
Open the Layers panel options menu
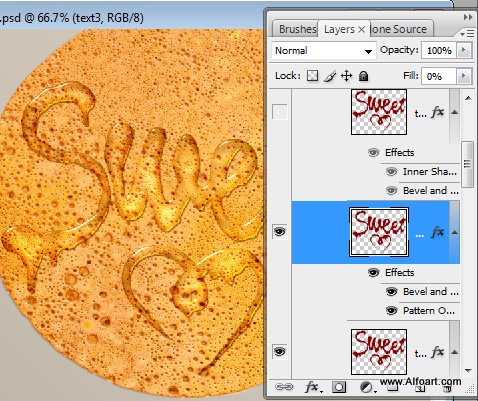click(467, 33)
